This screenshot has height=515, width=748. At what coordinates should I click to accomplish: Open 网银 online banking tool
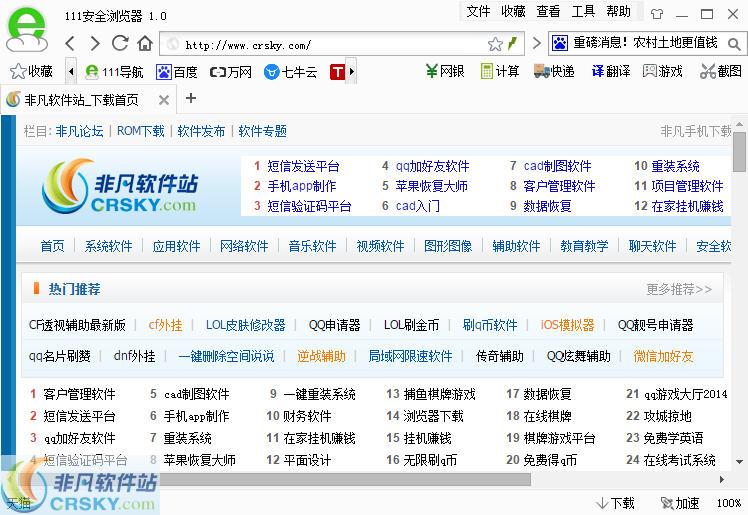(445, 72)
